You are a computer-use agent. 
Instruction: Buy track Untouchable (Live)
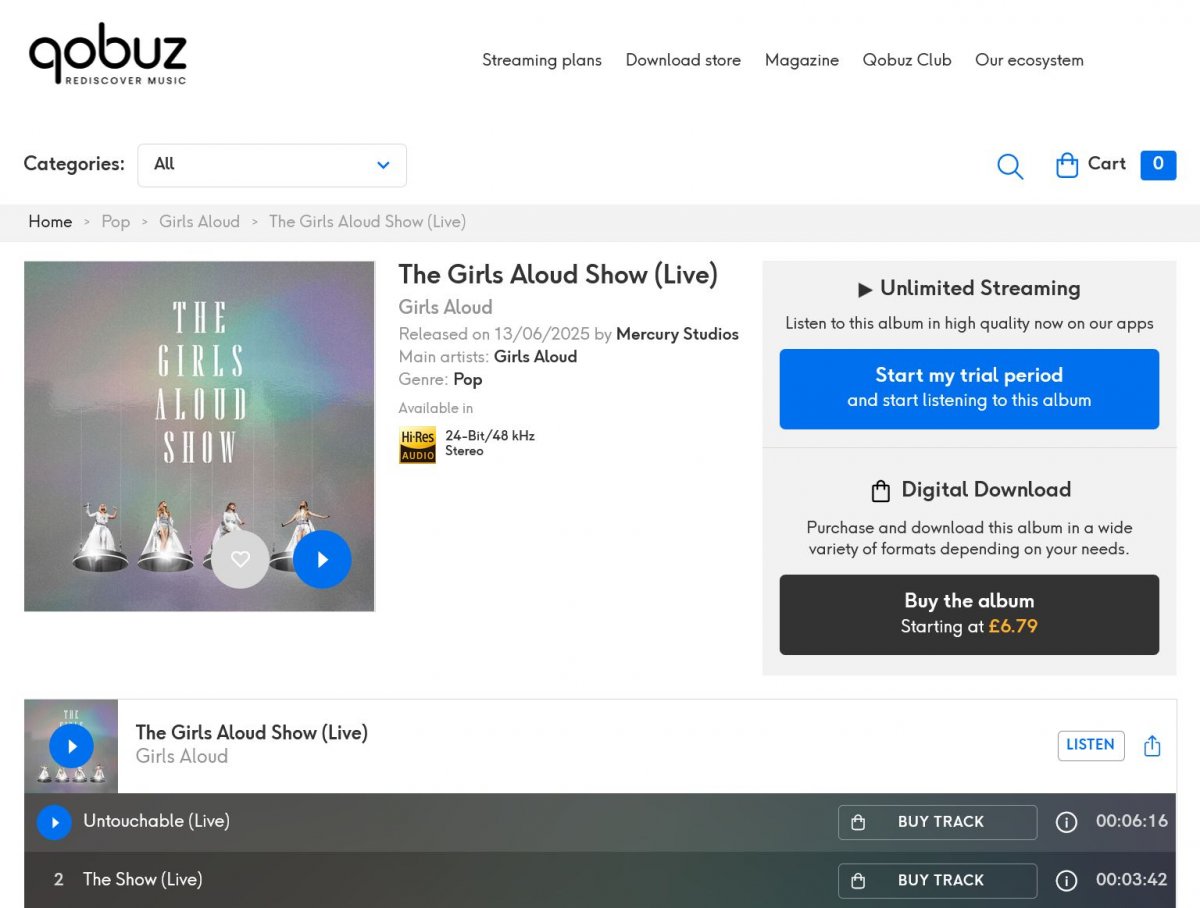(937, 822)
